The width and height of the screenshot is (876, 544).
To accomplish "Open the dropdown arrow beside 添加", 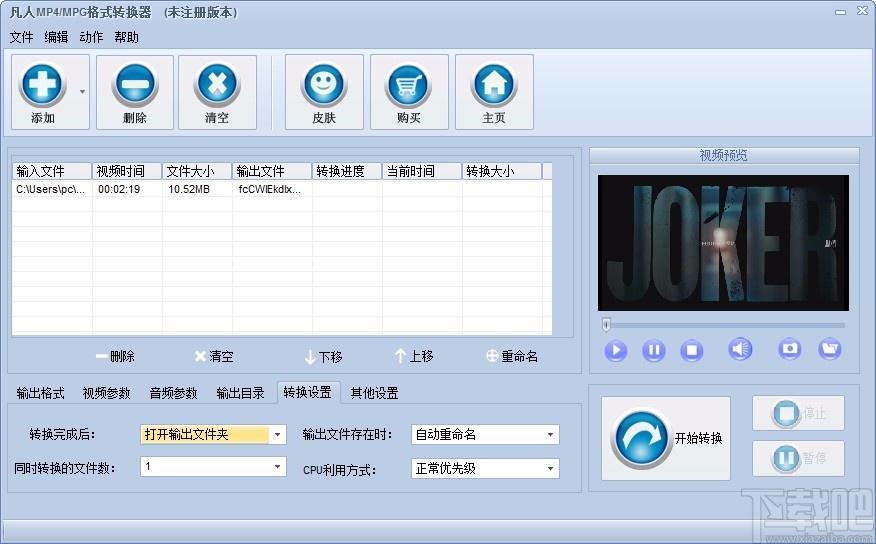I will pos(83,92).
